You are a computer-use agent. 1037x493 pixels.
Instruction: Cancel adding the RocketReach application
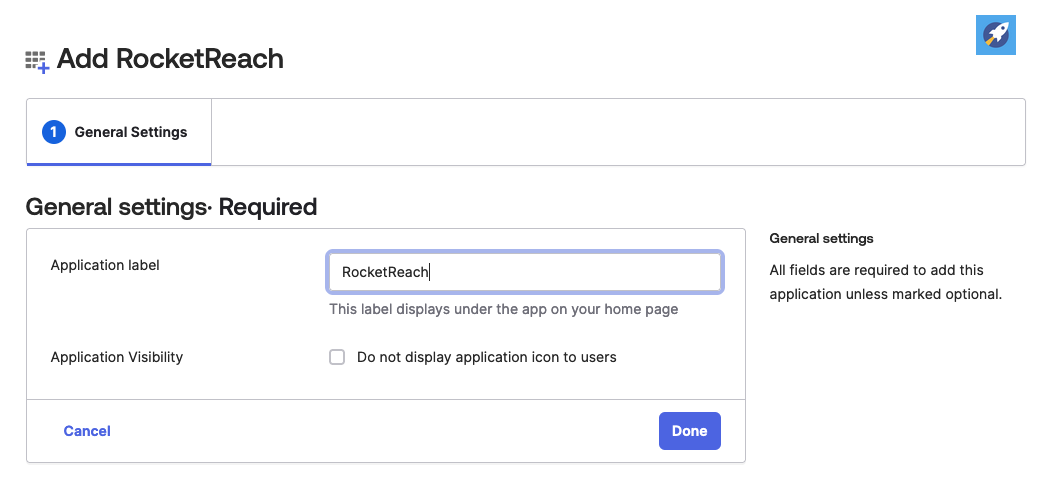click(x=87, y=431)
